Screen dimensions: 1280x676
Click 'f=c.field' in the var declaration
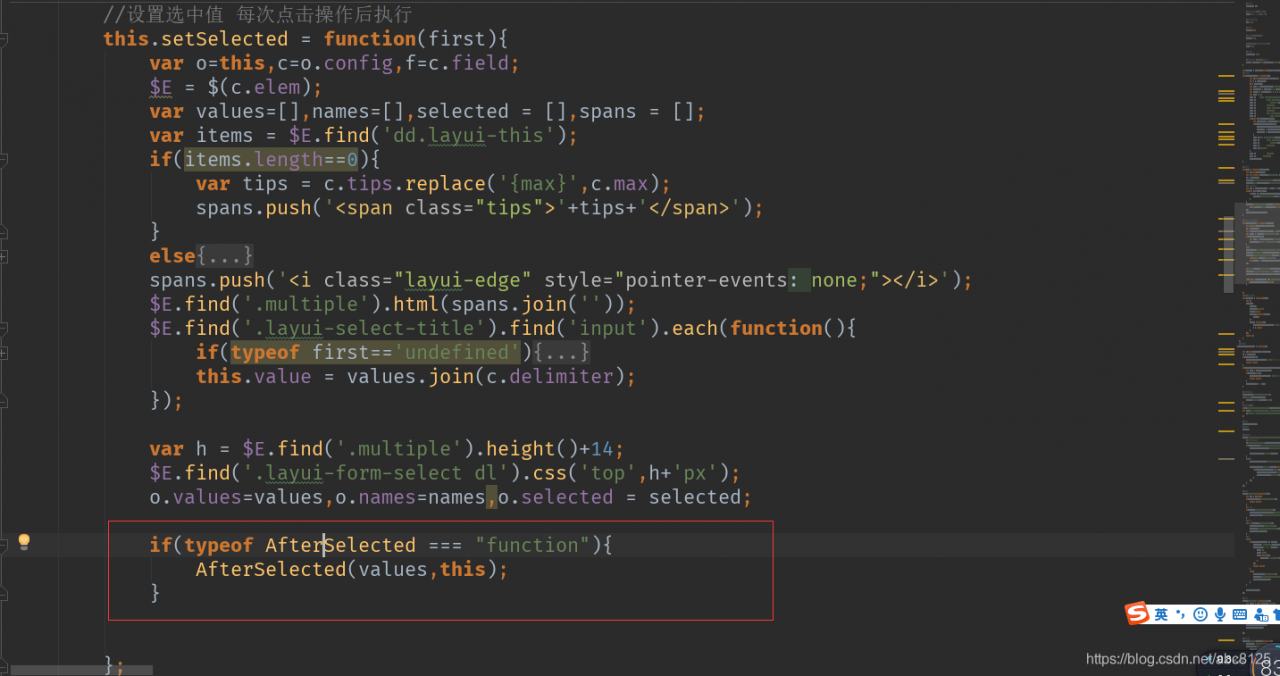457,63
